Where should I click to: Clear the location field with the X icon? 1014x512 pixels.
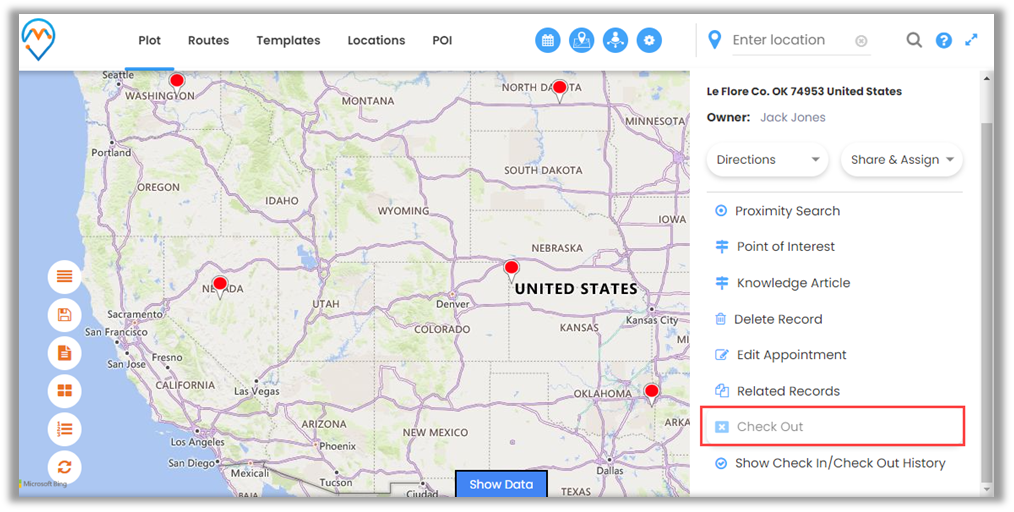pos(861,41)
